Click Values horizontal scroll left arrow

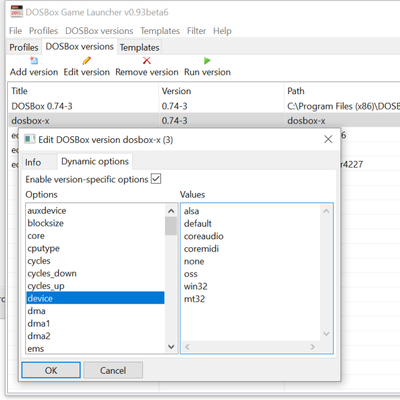188,347
